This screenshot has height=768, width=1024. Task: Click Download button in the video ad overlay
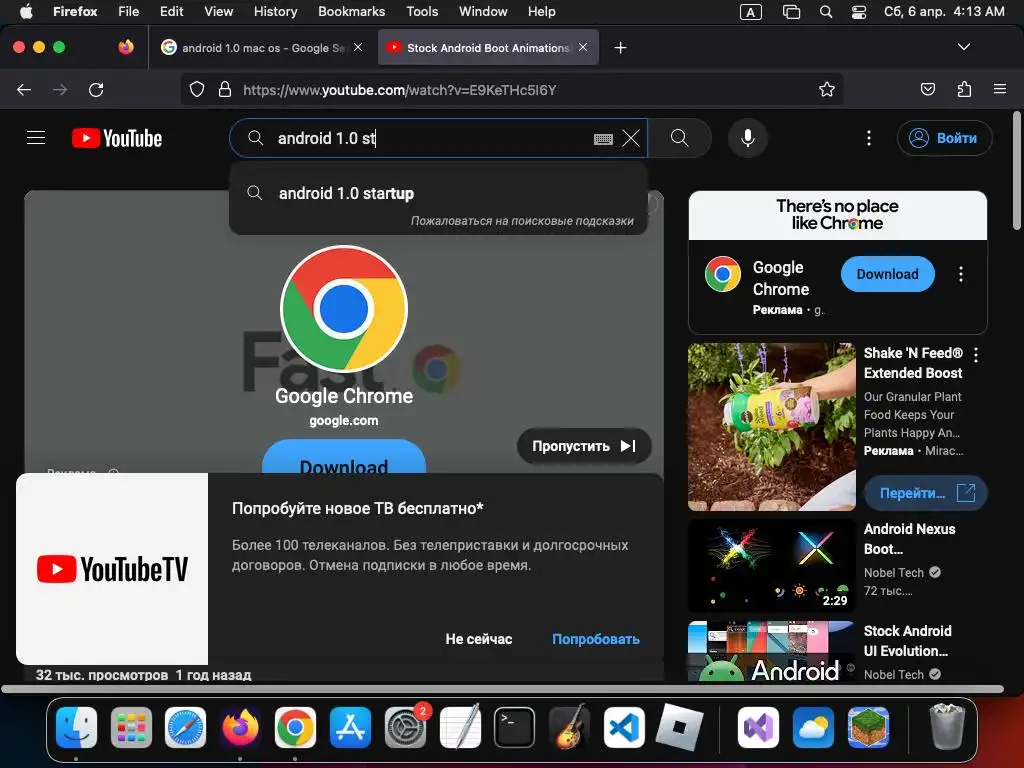[x=344, y=456]
